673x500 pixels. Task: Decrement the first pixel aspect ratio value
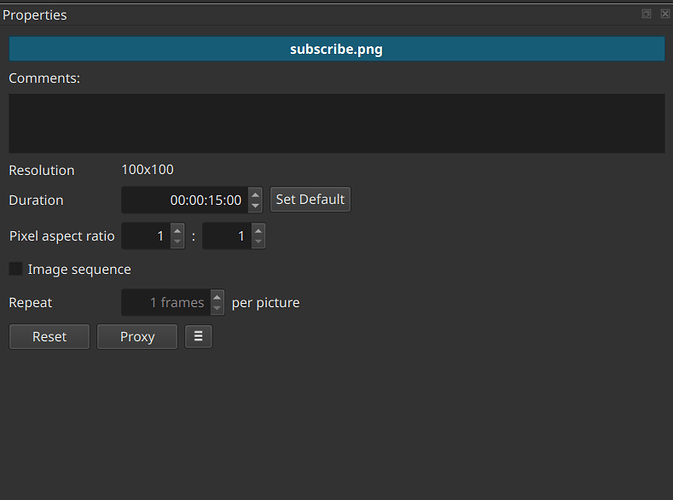(x=177, y=243)
